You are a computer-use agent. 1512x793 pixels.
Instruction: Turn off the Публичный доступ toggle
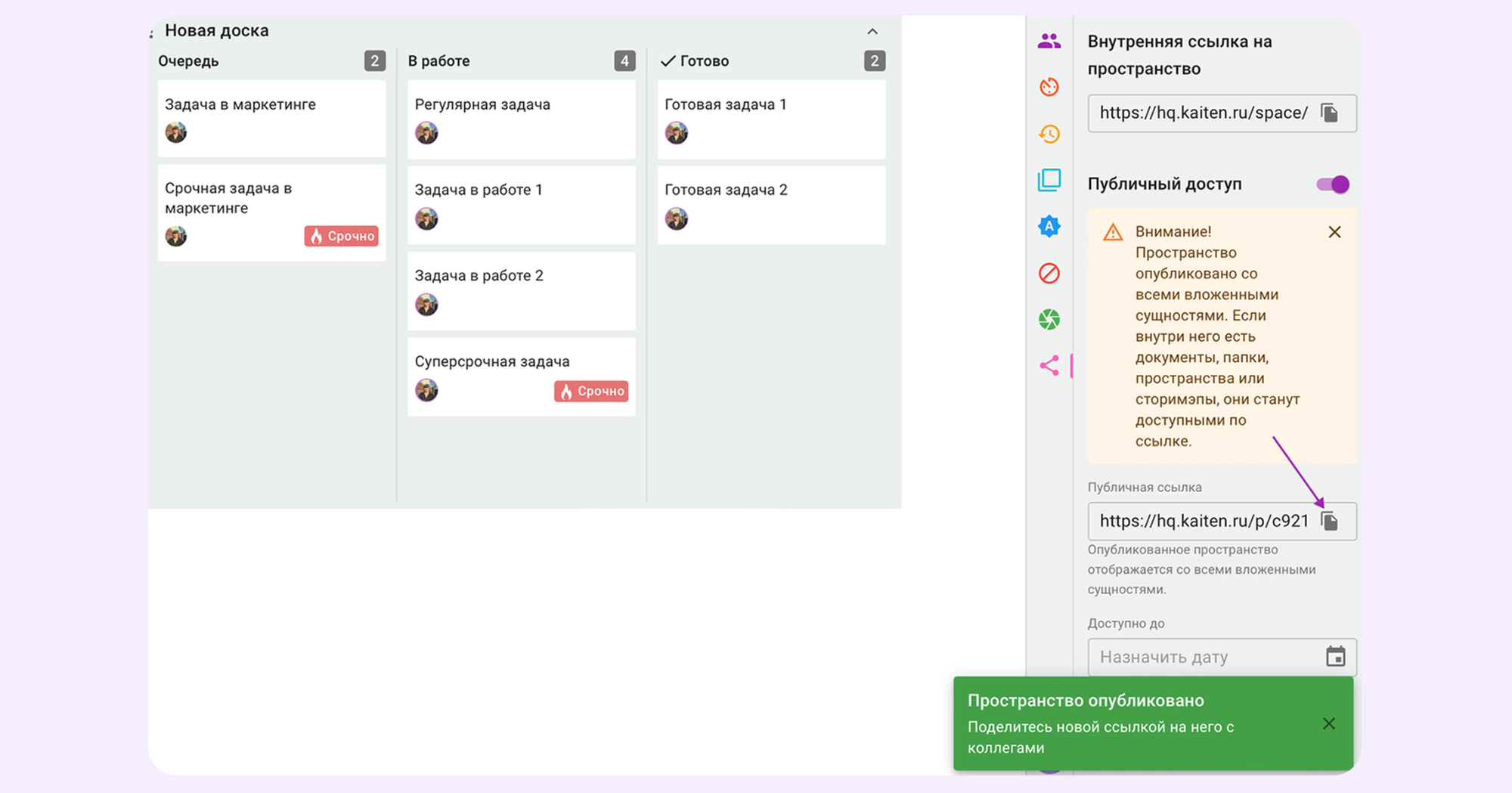click(x=1332, y=184)
